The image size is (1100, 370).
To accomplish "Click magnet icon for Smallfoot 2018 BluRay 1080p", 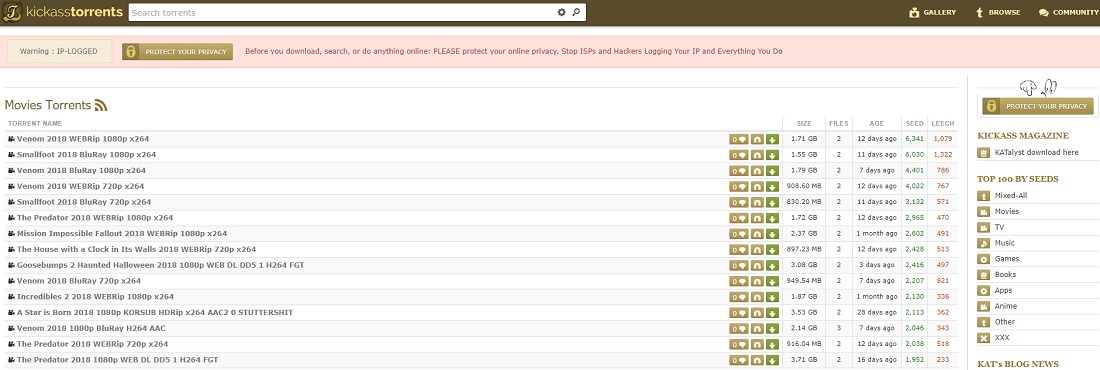I will point(757,154).
